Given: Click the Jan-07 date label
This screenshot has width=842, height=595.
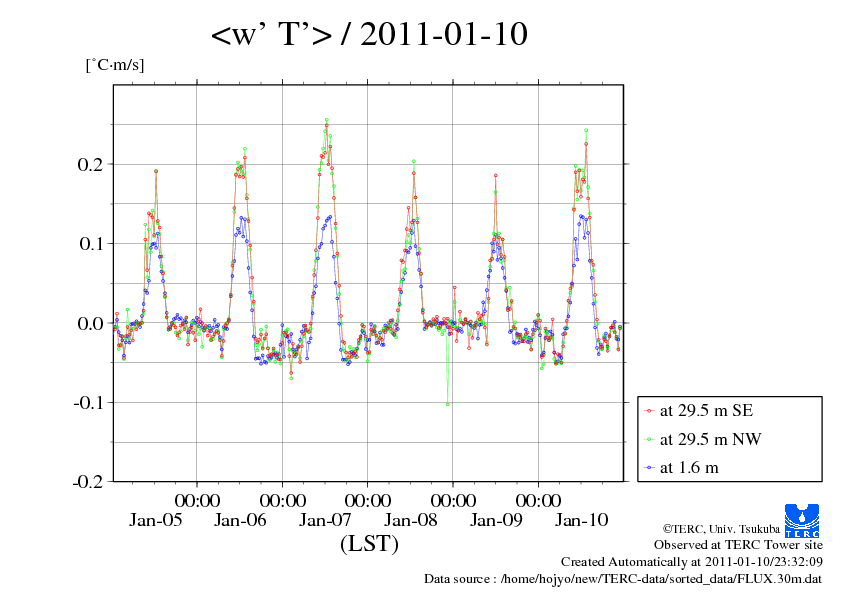Looking at the screenshot, I should pyautogui.click(x=325, y=520).
